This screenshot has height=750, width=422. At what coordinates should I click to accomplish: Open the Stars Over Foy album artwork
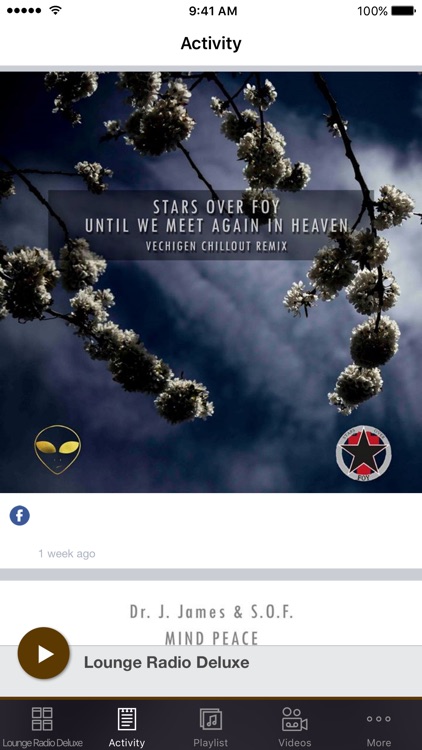click(x=211, y=282)
